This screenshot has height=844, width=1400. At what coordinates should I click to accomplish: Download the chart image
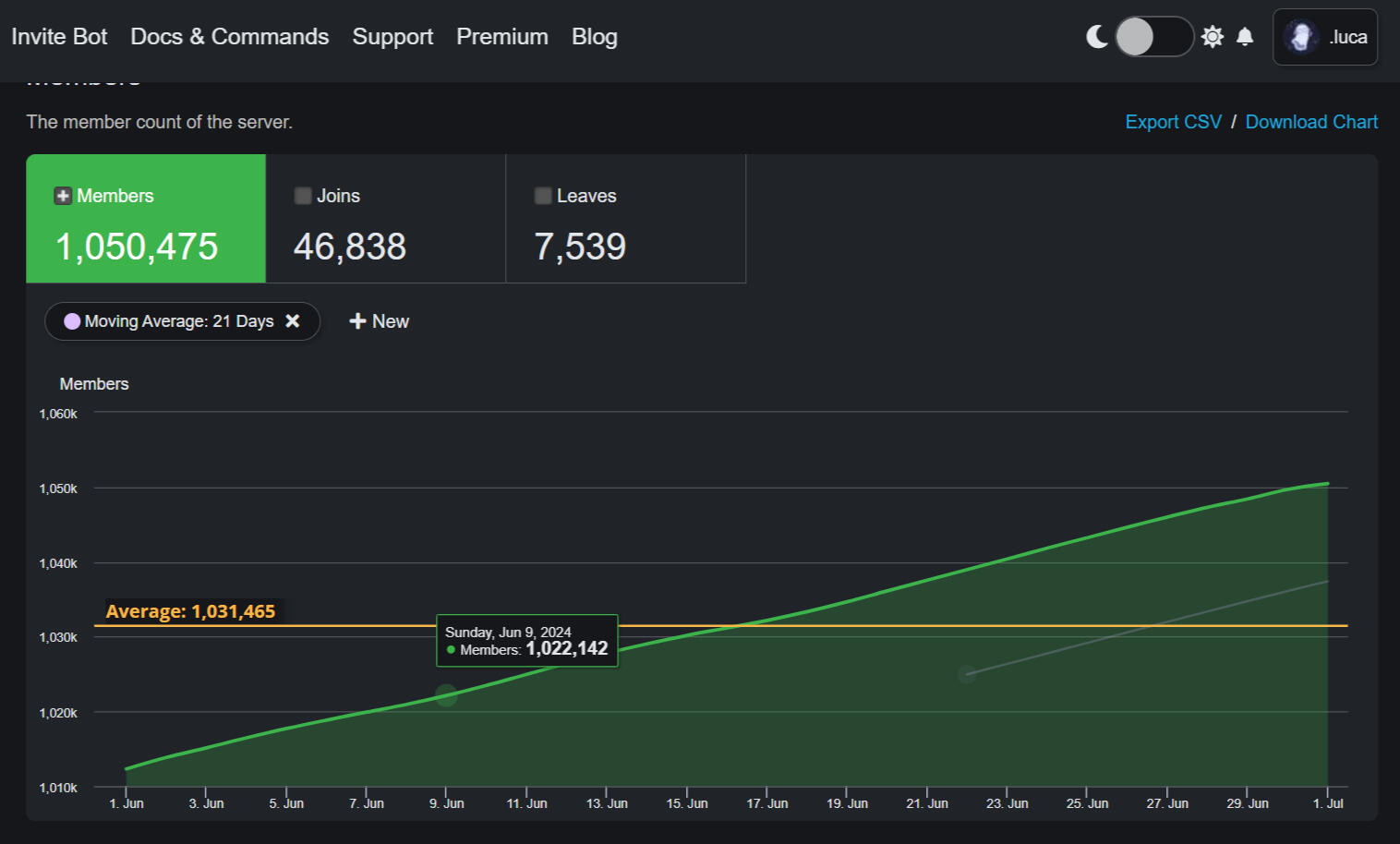click(x=1311, y=122)
